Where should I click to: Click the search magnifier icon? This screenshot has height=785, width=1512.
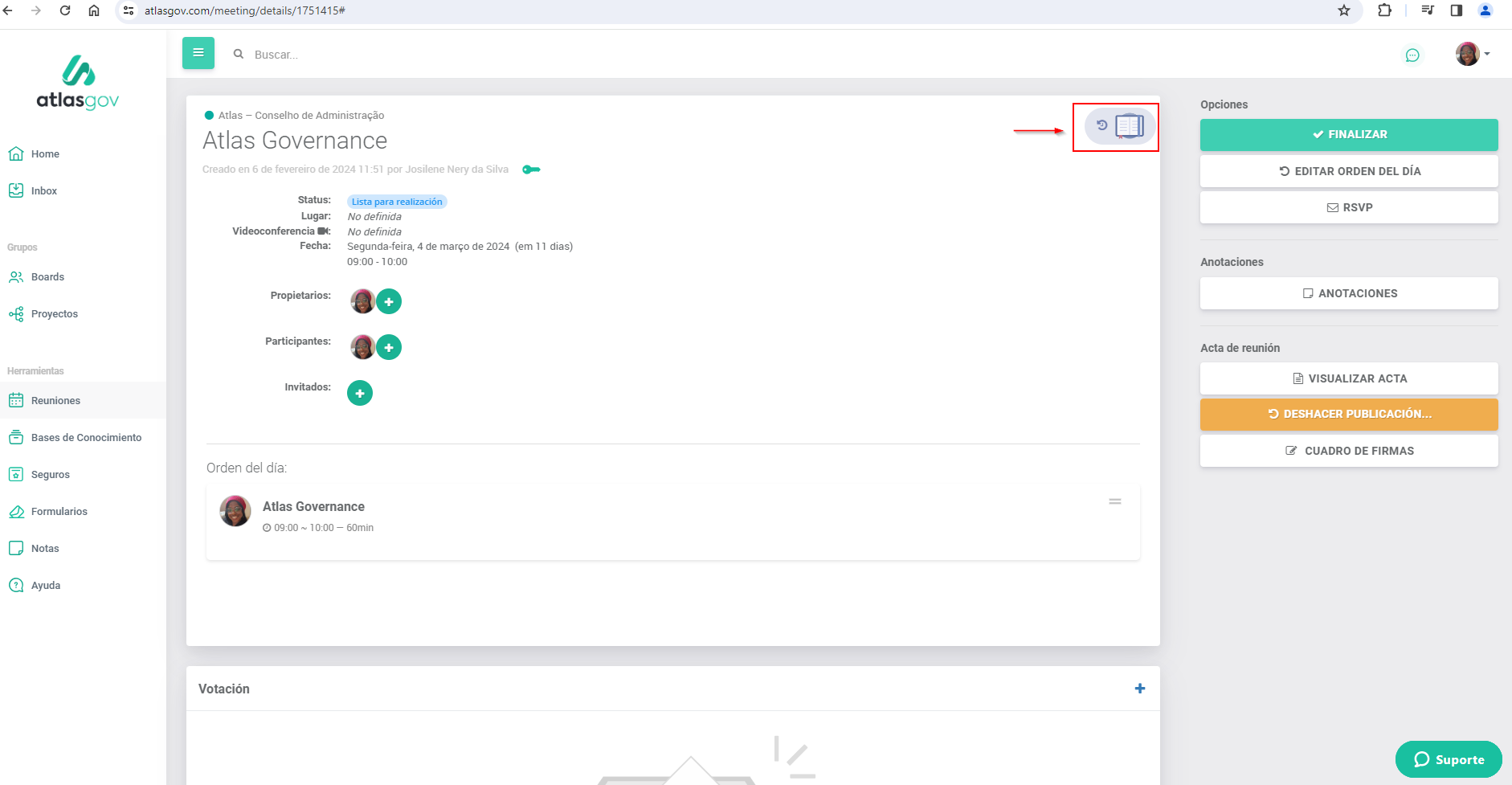pos(239,54)
